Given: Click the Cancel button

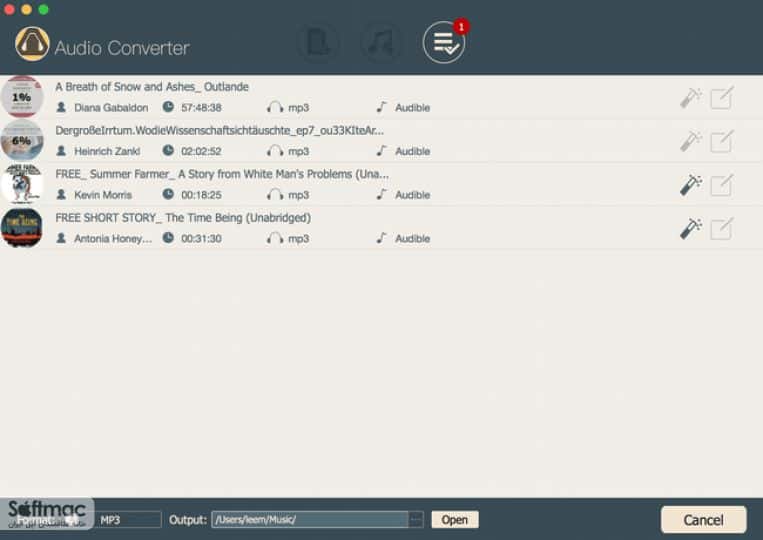Looking at the screenshot, I should 703,520.
